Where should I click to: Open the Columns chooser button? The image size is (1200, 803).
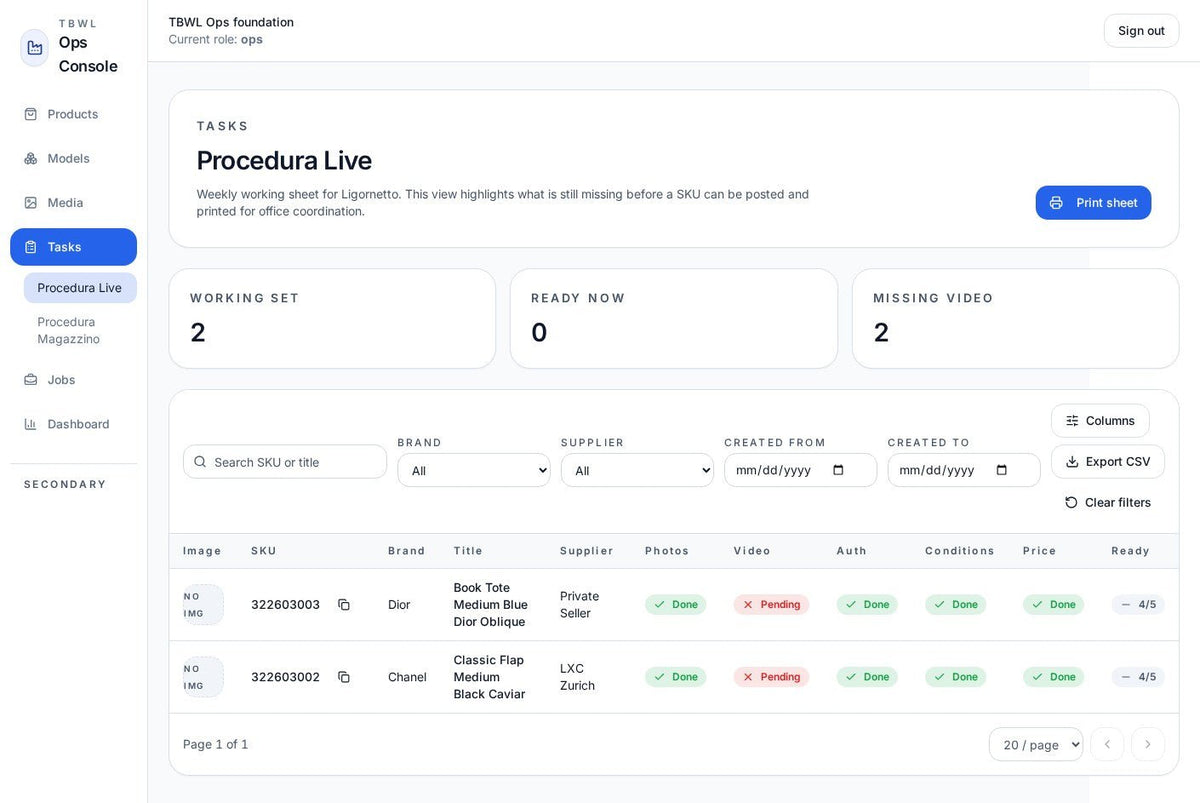[1100, 420]
